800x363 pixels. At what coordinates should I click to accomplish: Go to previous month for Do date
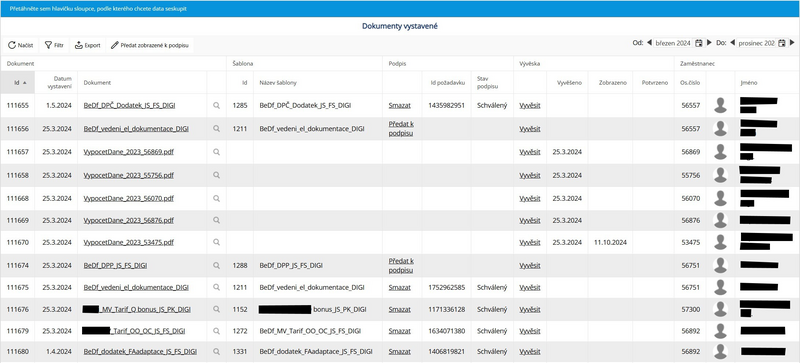tap(732, 43)
